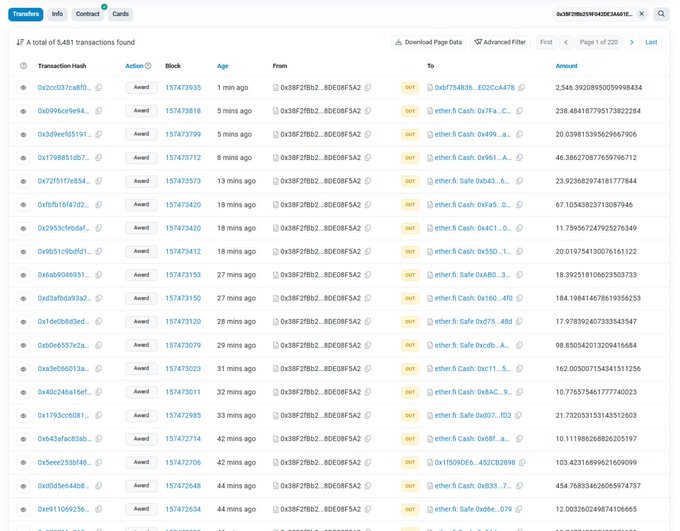Preview transaction 0x1798851db7 with eye icon
Screen dimensions: 680x531
coord(23,158)
